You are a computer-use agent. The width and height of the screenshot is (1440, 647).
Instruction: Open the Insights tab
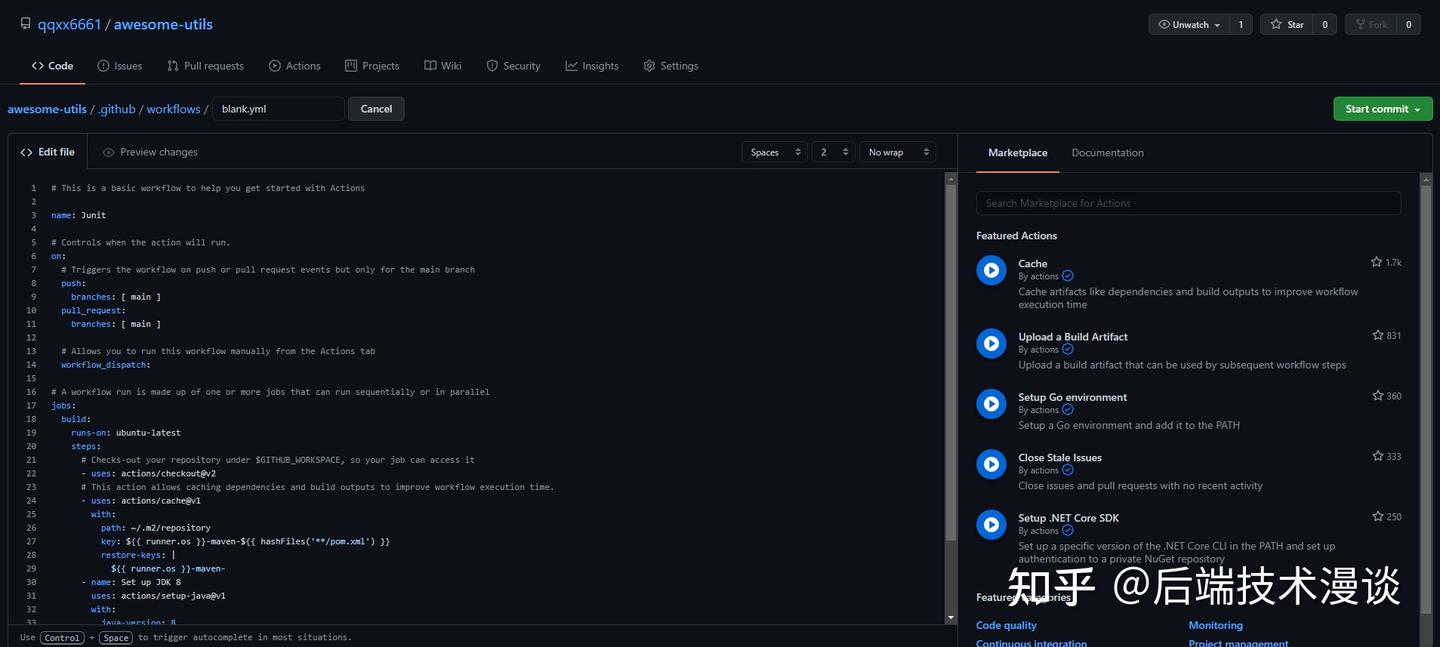coord(592,66)
